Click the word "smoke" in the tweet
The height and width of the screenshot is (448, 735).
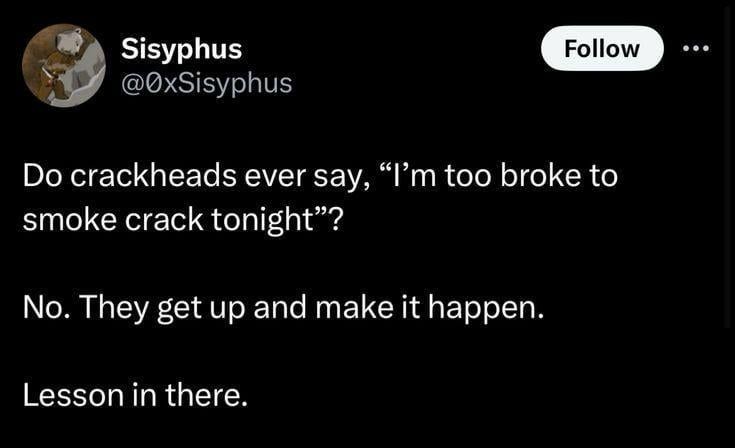pos(65,219)
